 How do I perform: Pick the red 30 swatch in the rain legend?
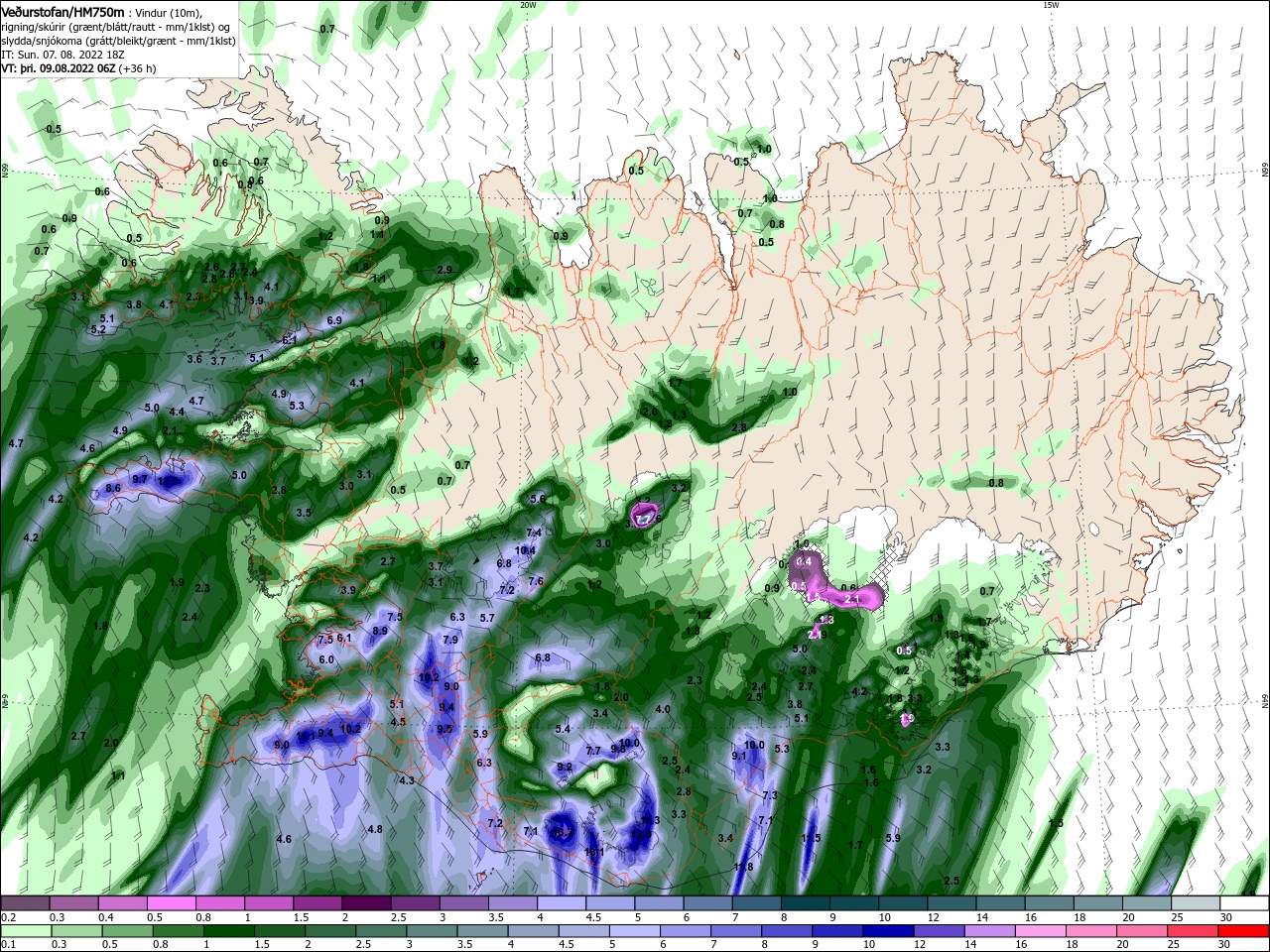[x=1244, y=930]
